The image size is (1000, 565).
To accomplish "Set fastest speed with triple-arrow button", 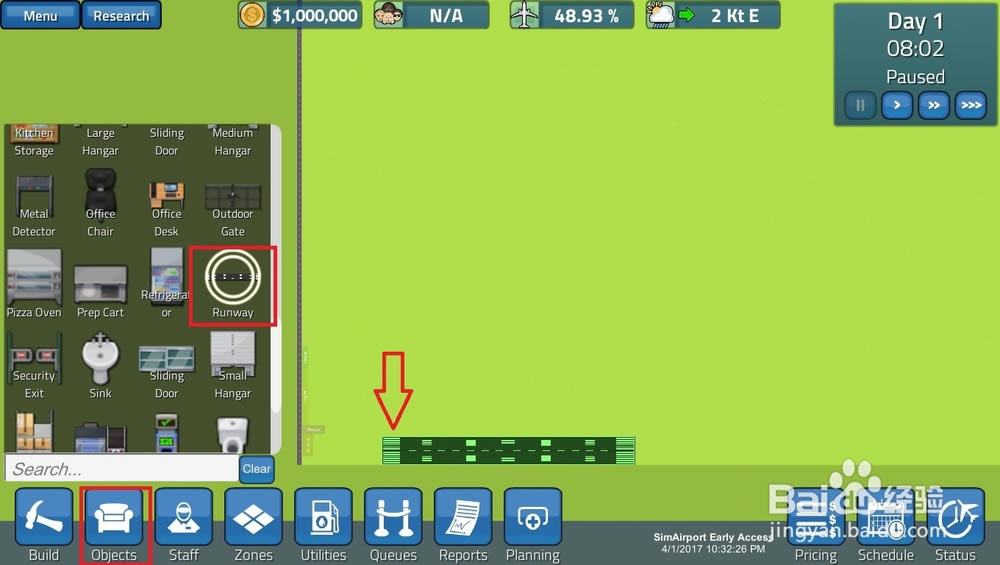I will pos(970,105).
